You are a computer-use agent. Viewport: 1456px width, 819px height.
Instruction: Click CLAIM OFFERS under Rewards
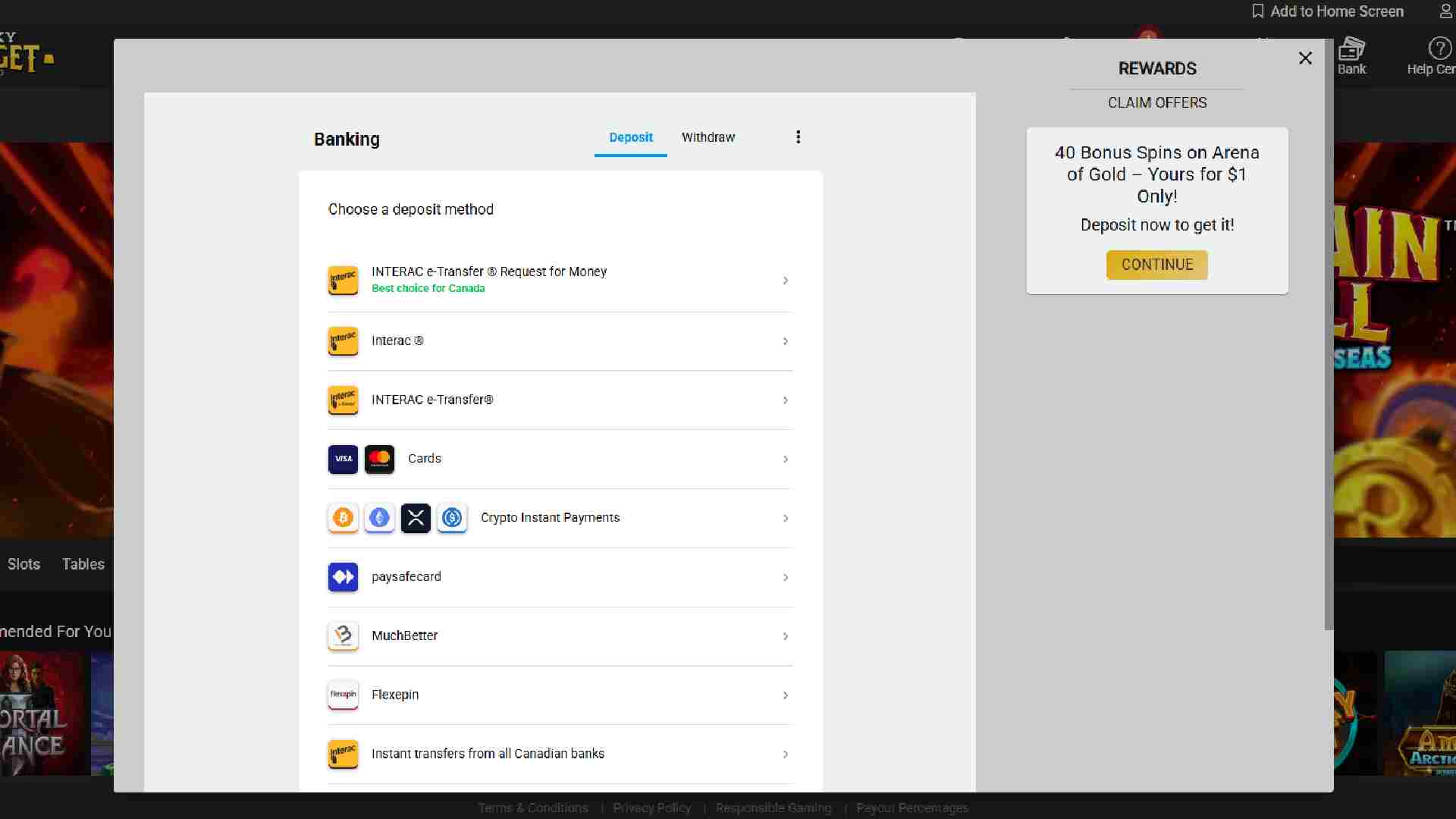pyautogui.click(x=1157, y=102)
